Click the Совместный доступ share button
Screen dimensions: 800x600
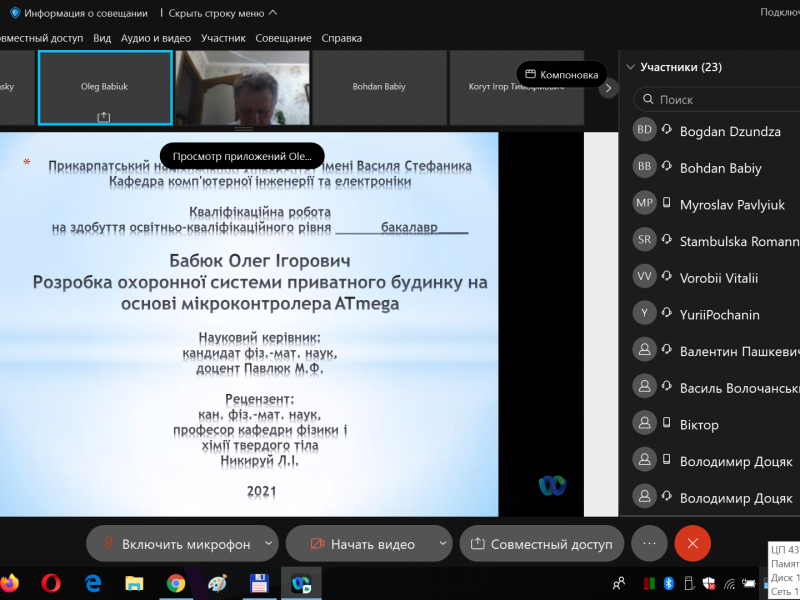(x=541, y=544)
